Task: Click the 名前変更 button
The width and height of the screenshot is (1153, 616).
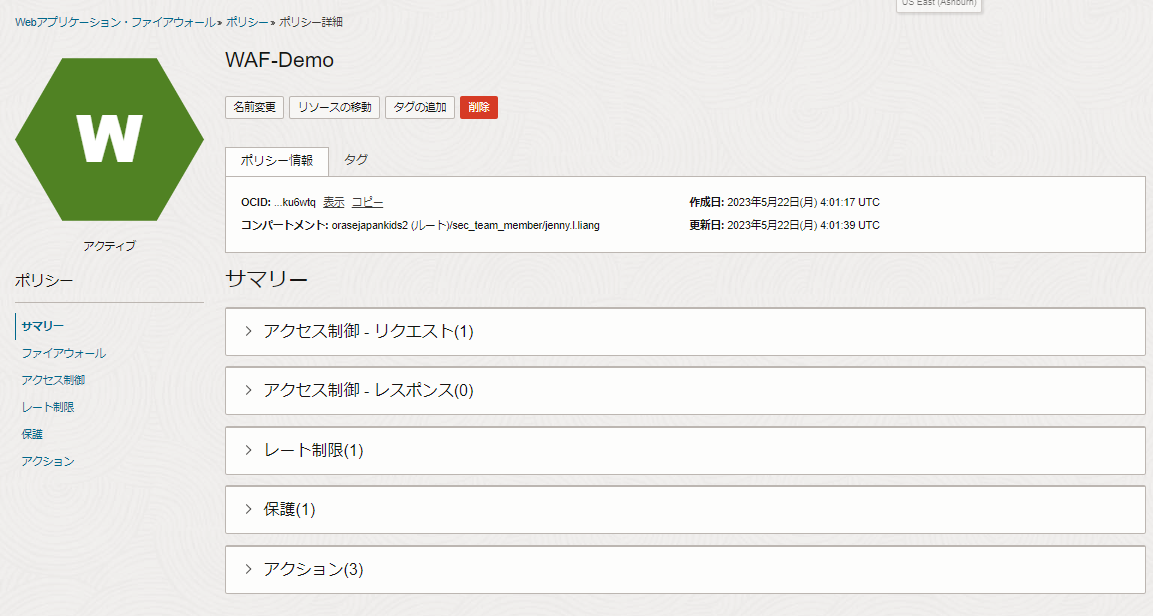Action: (x=254, y=107)
